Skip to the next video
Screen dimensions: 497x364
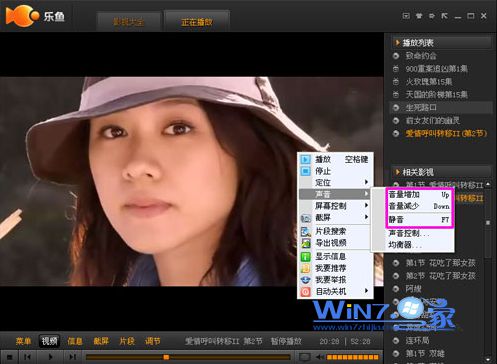click(72, 357)
